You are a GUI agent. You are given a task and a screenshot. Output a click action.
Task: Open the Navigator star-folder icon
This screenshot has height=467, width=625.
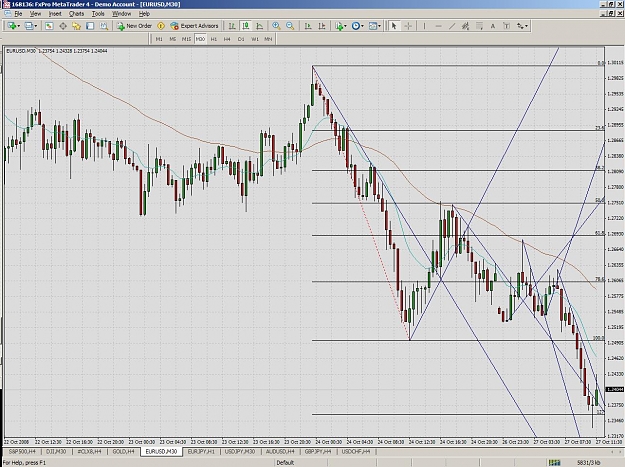(76, 26)
